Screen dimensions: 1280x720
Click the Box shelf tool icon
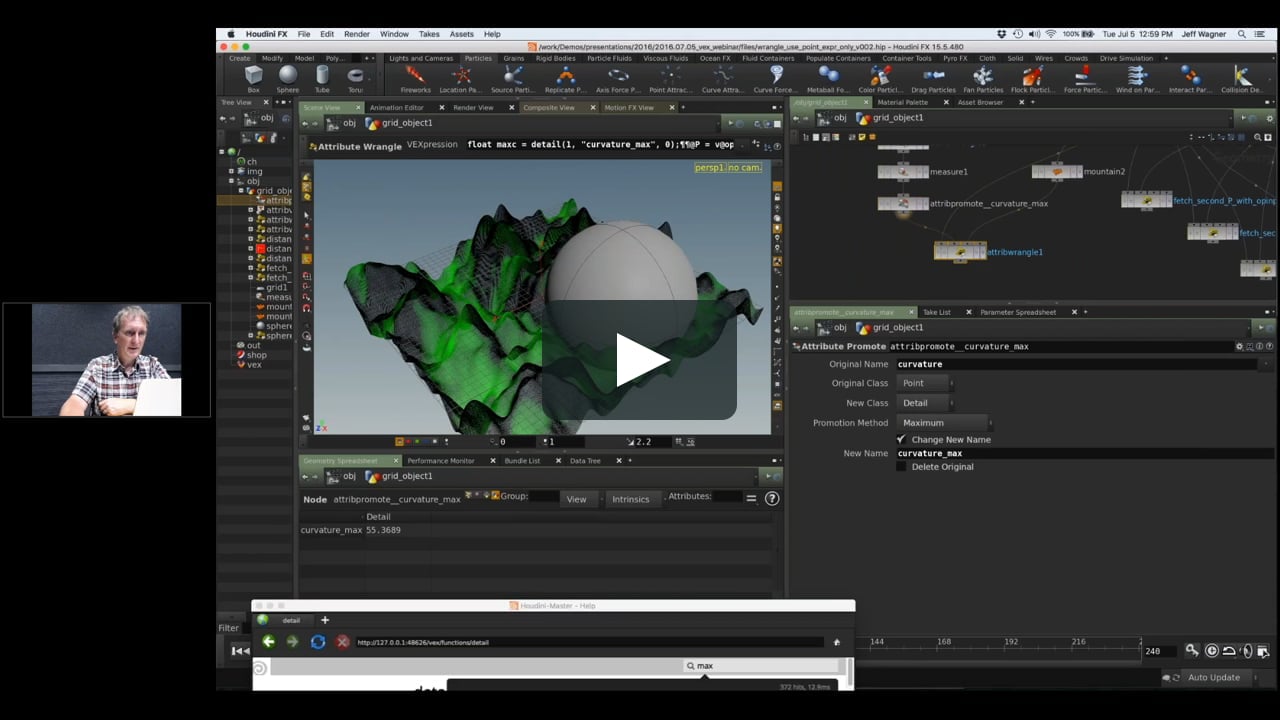click(254, 75)
